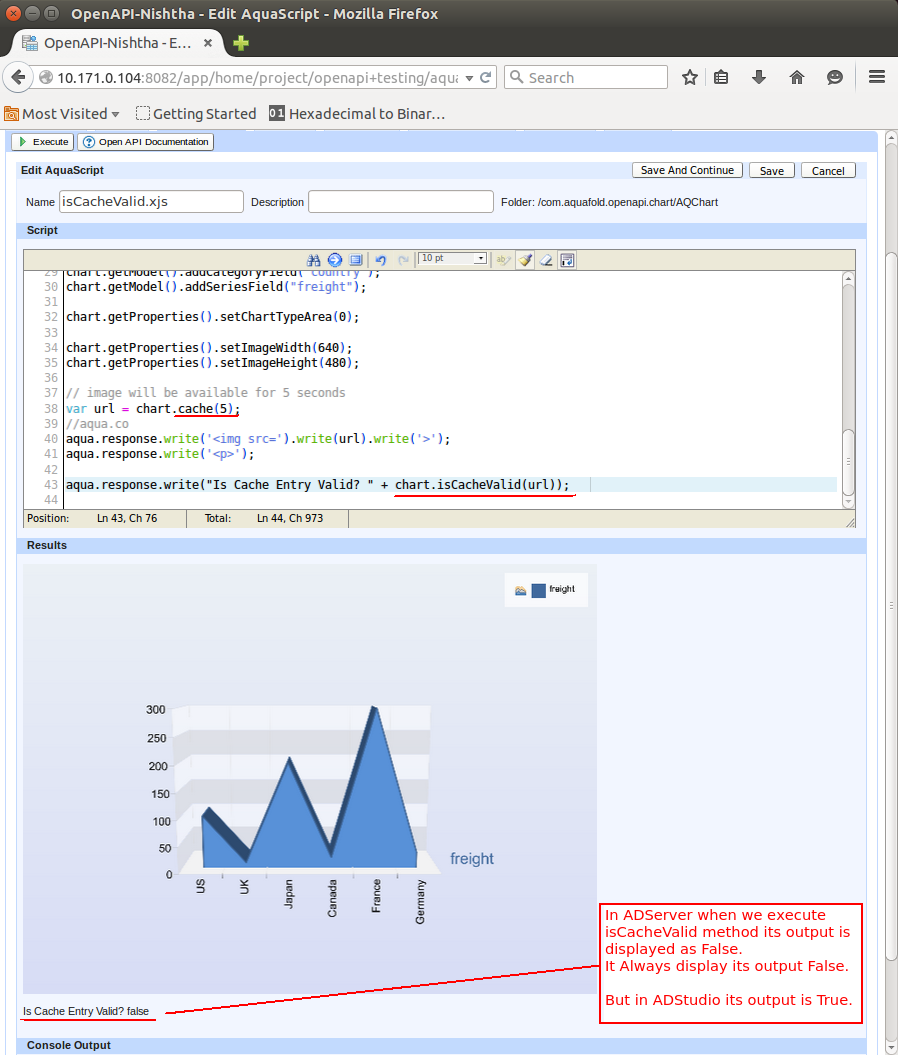Screen dimensions: 900x1055
Task: Click the area chart icon in the legend
Action: [x=521, y=591]
